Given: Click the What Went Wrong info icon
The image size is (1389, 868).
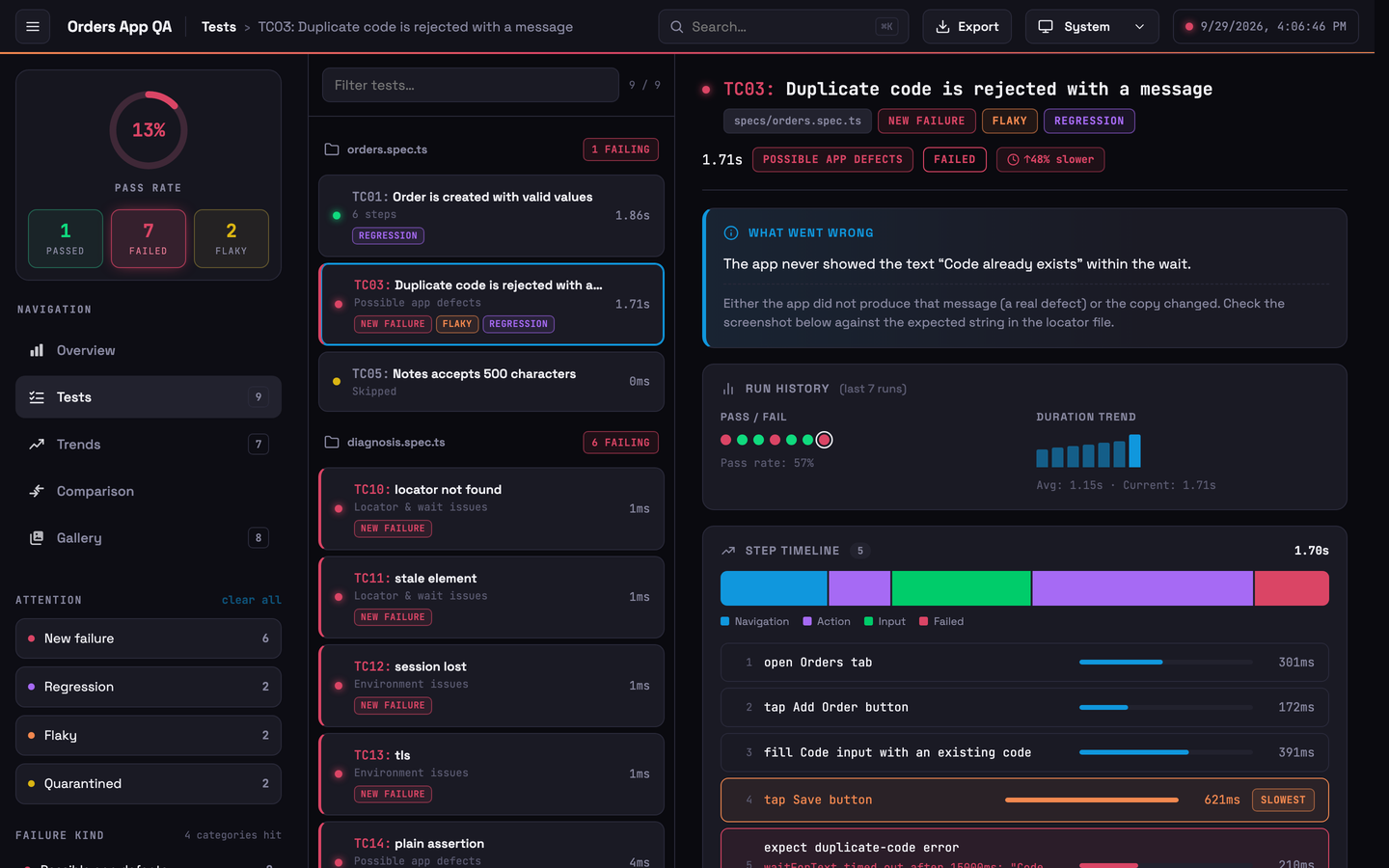Looking at the screenshot, I should tap(731, 232).
